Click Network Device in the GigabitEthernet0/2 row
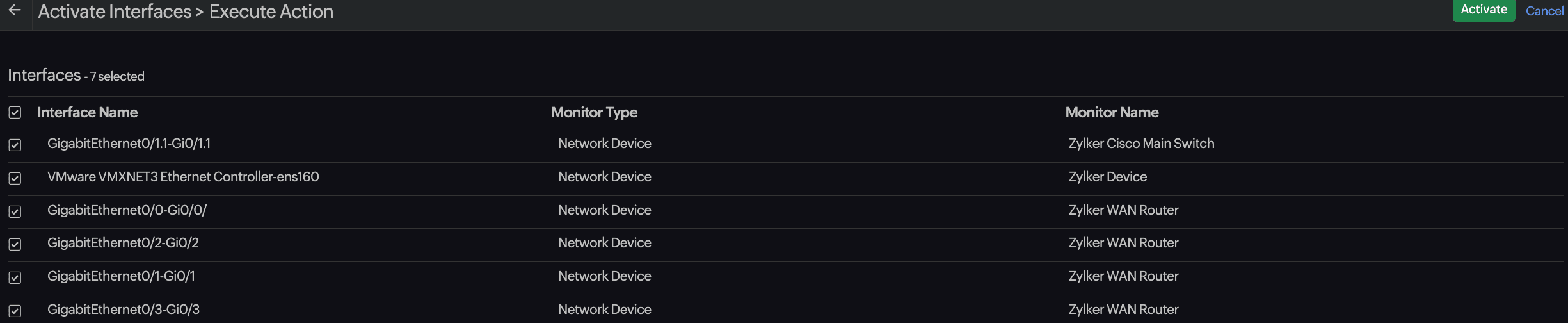Screen dimensions: 1568x323 click(604, 243)
